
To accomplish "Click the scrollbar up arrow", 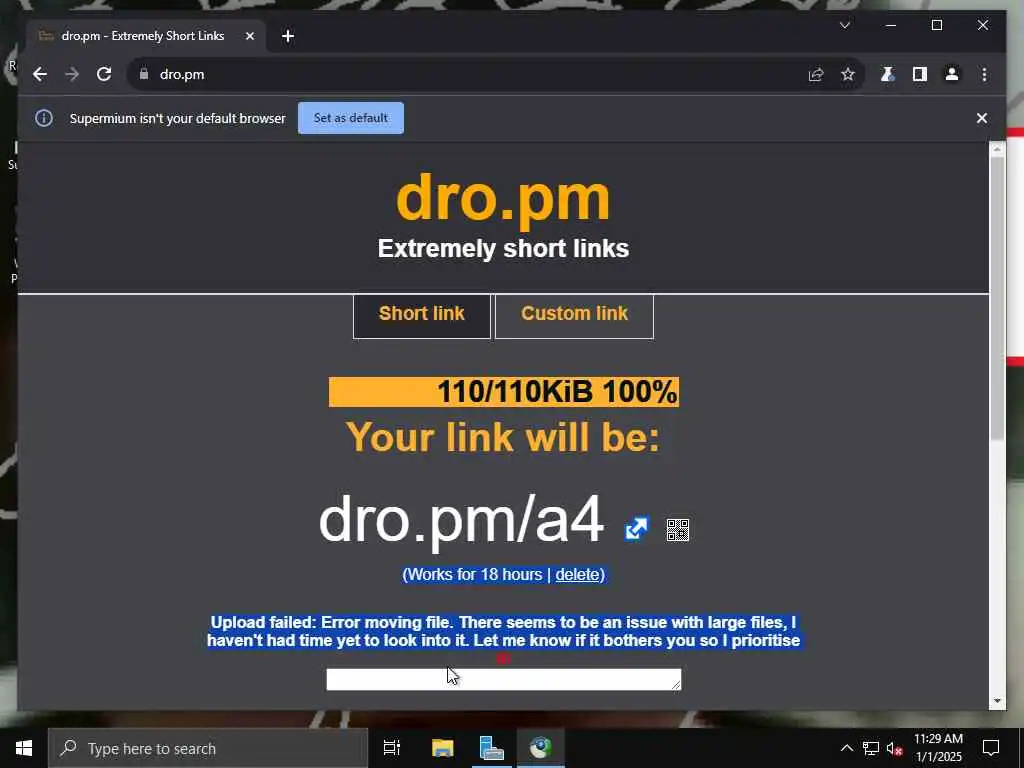I will (997, 150).
